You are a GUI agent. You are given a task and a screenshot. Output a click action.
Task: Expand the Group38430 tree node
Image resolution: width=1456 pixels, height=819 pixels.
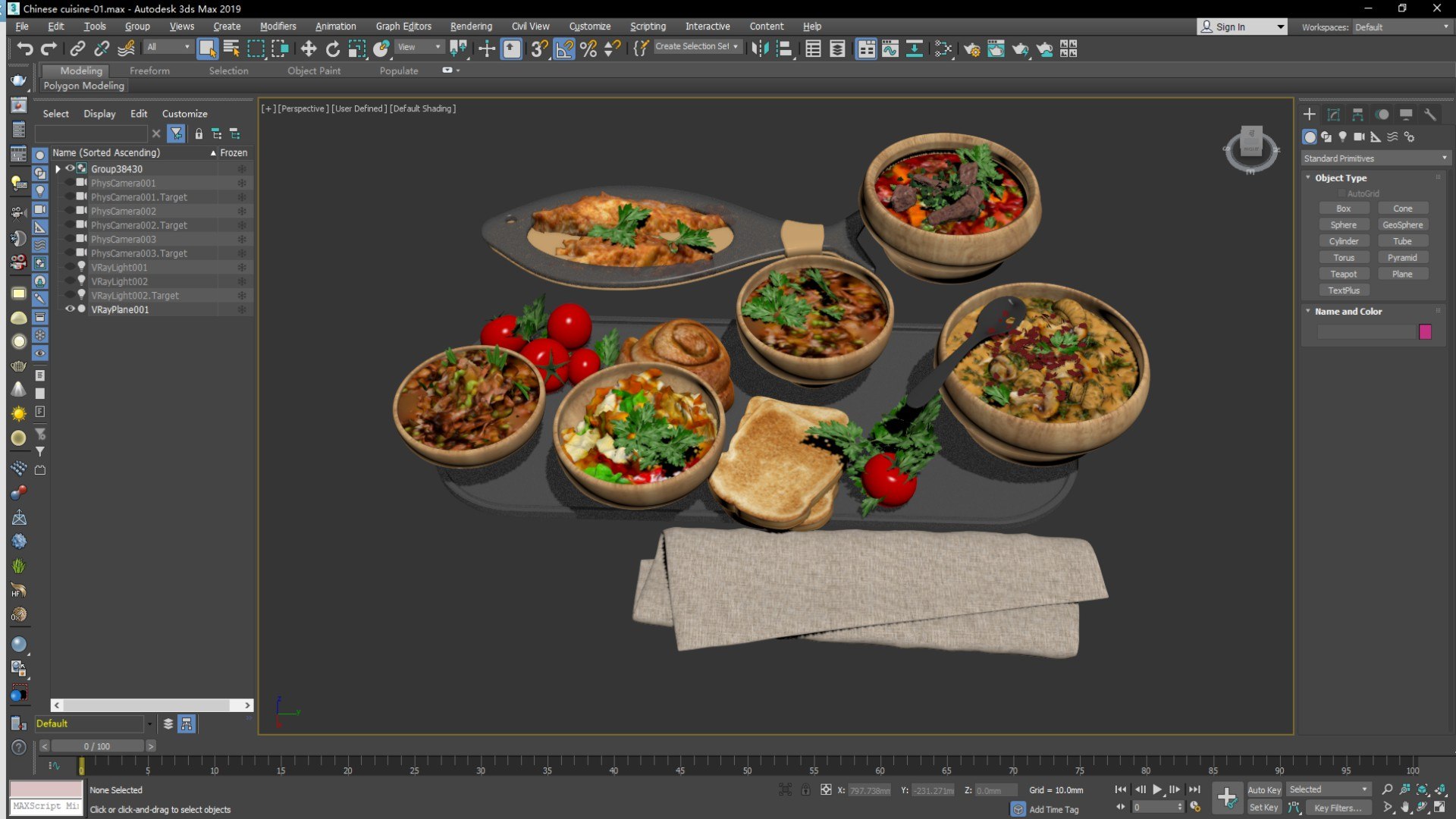click(58, 168)
